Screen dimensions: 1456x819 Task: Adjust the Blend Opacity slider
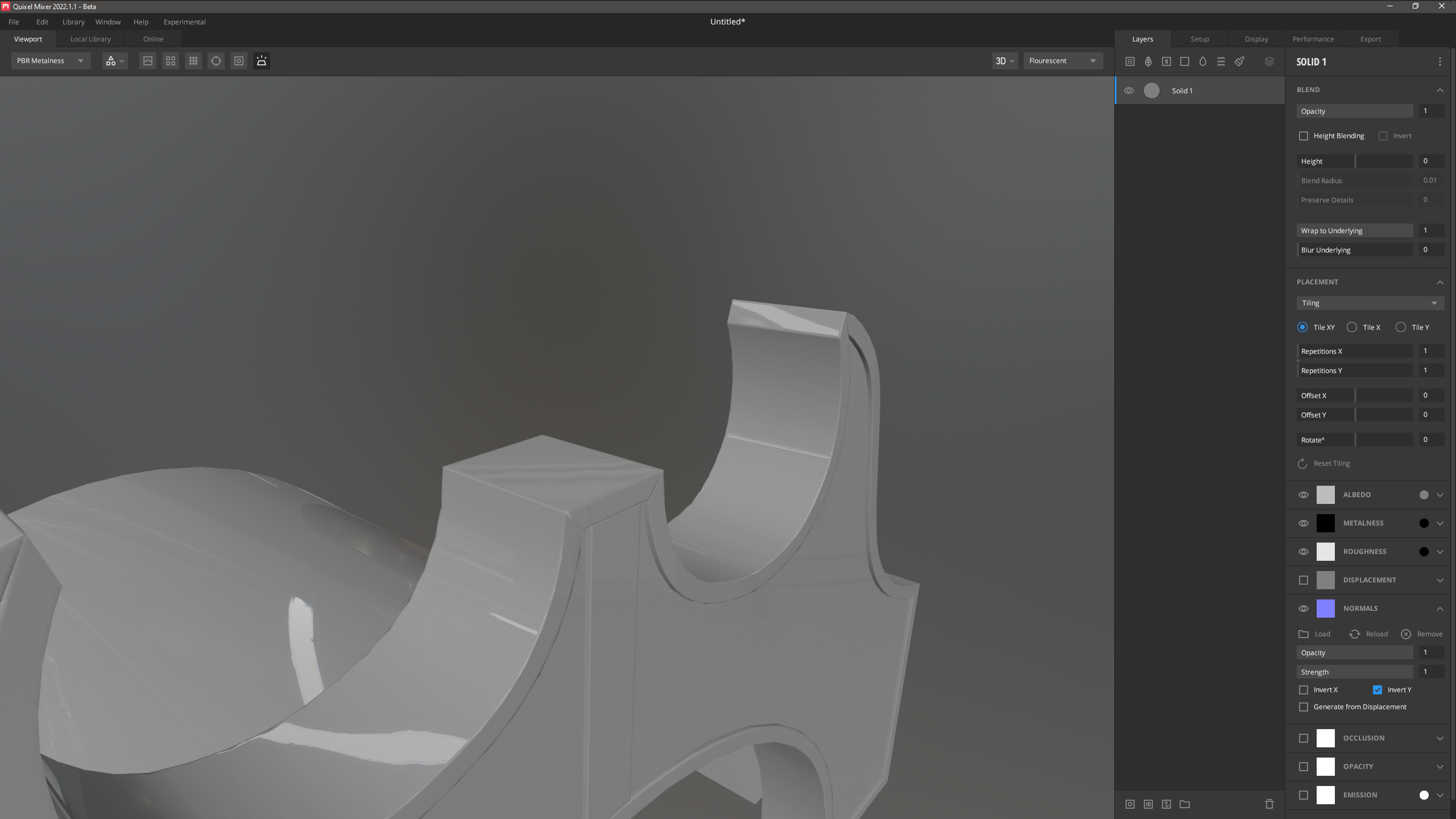point(1355,111)
